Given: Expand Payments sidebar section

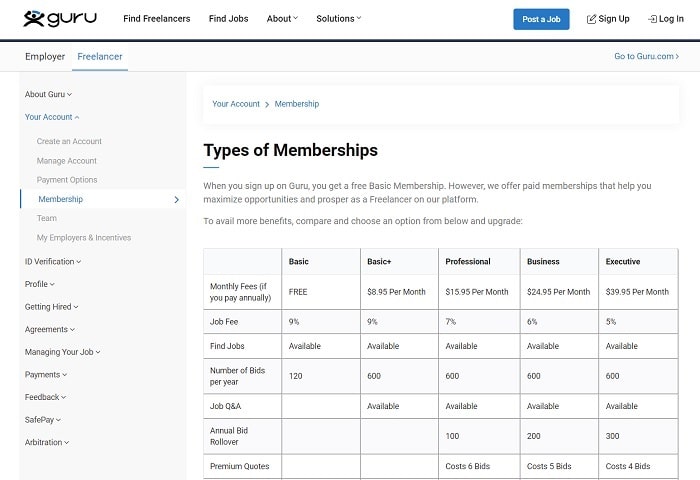Looking at the screenshot, I should click(x=46, y=375).
